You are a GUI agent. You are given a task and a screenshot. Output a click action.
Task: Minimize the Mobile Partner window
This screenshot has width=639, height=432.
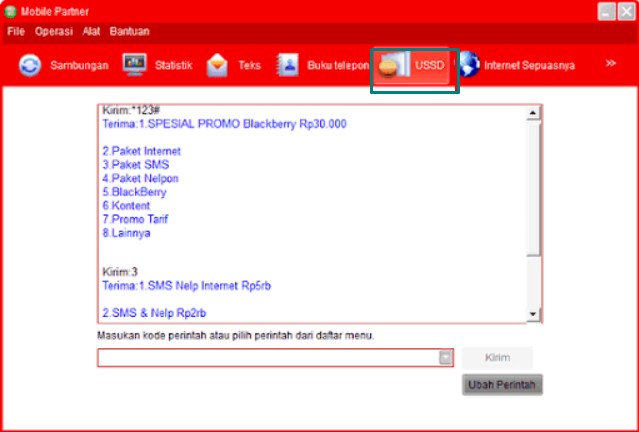click(606, 11)
